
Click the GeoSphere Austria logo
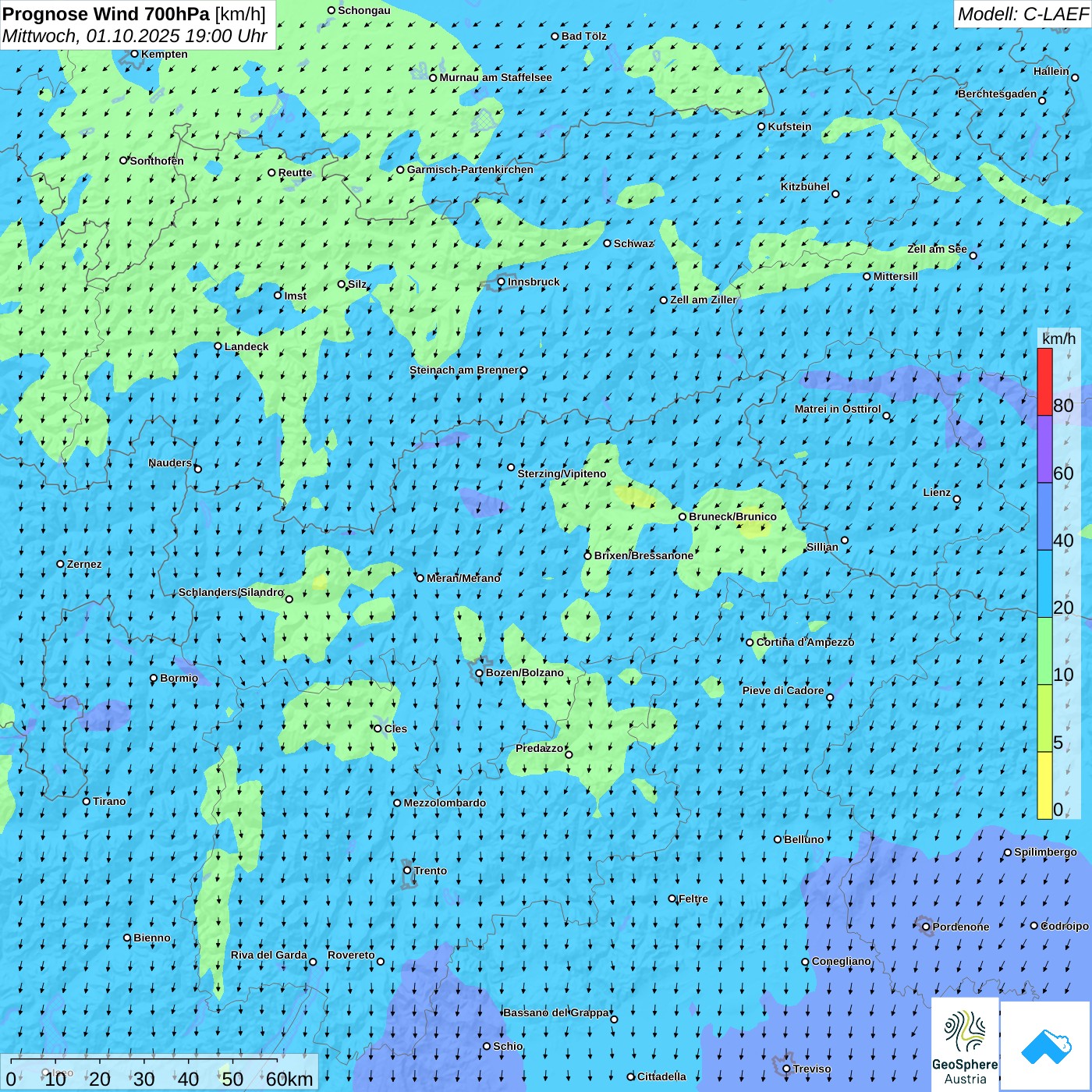point(965,1045)
